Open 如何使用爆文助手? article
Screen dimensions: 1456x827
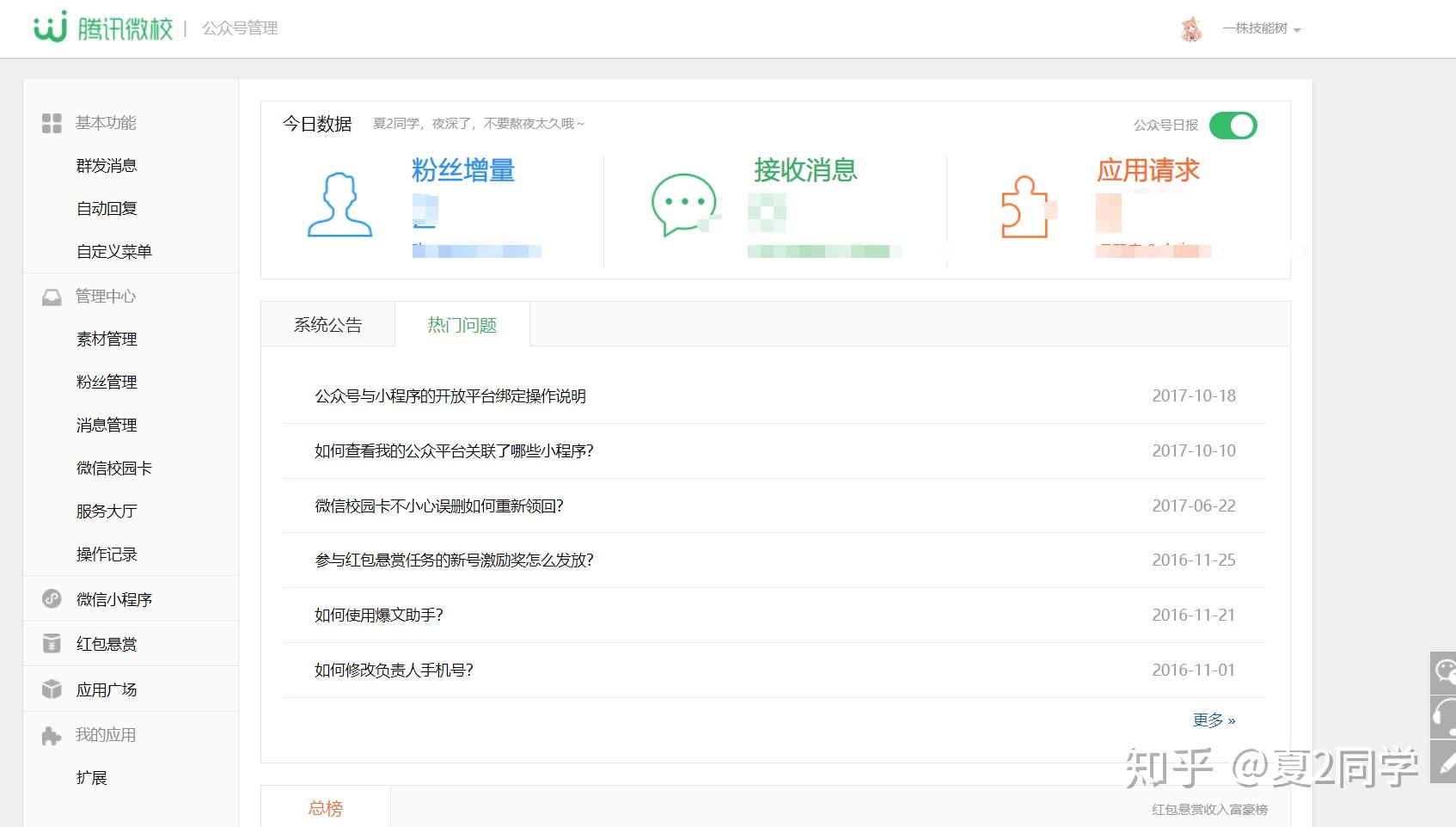(379, 616)
